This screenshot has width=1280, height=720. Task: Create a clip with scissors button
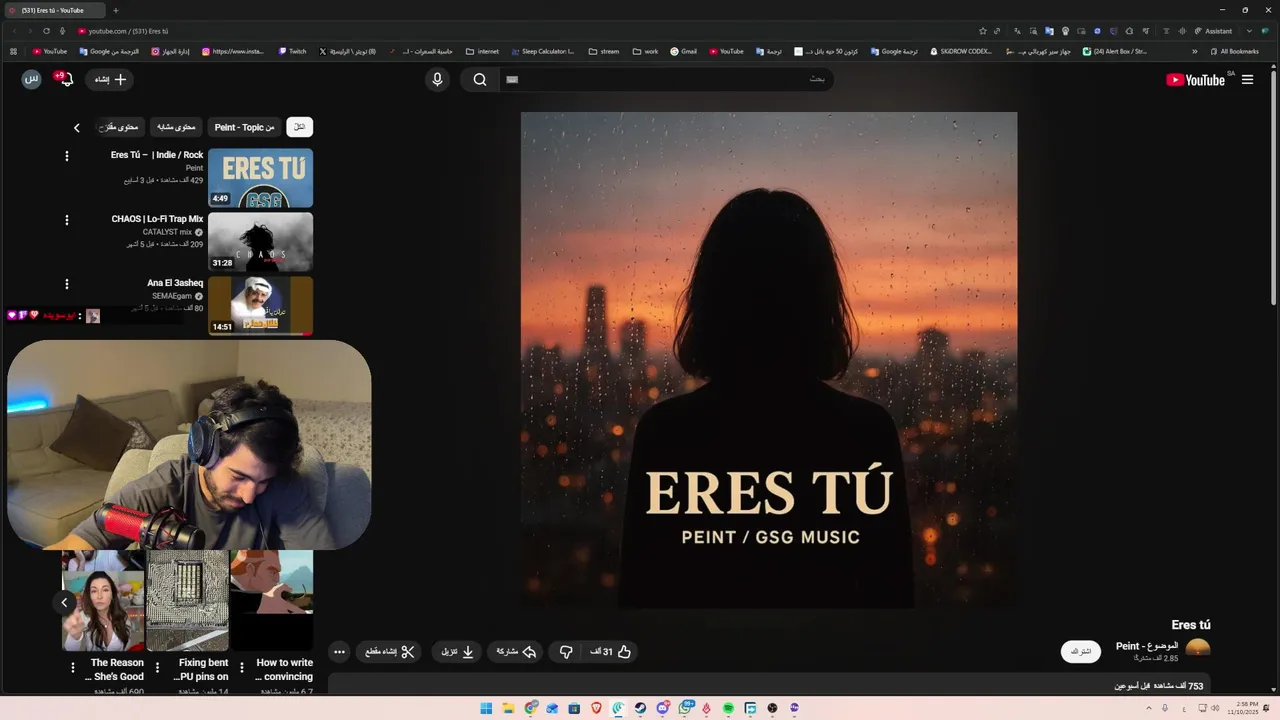(390, 652)
